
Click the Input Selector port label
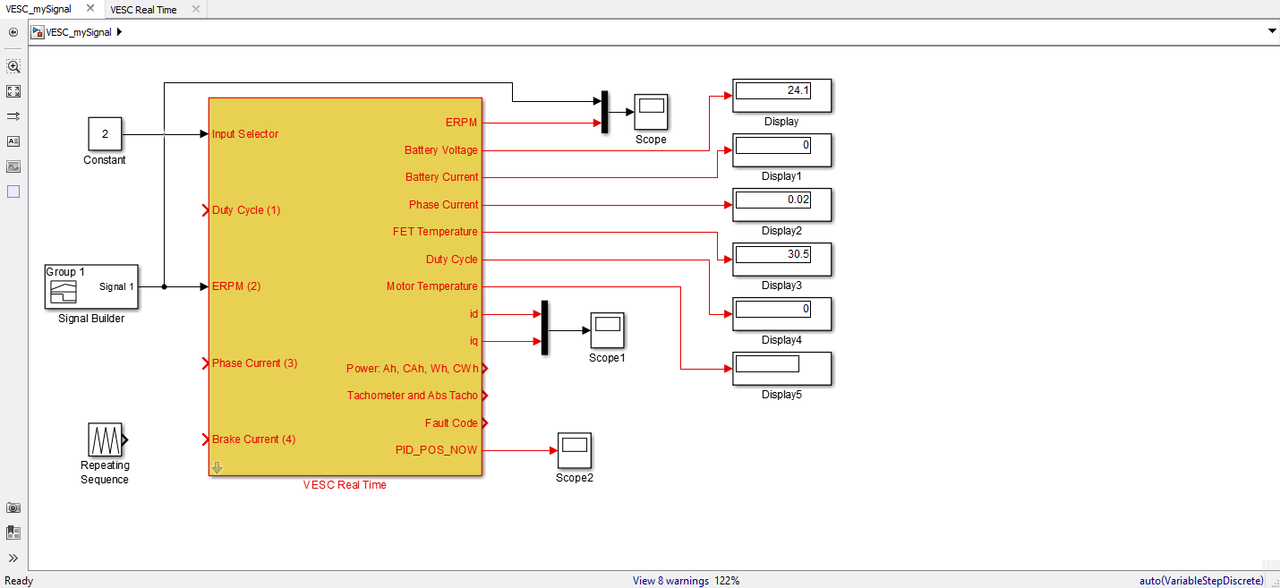coord(245,134)
